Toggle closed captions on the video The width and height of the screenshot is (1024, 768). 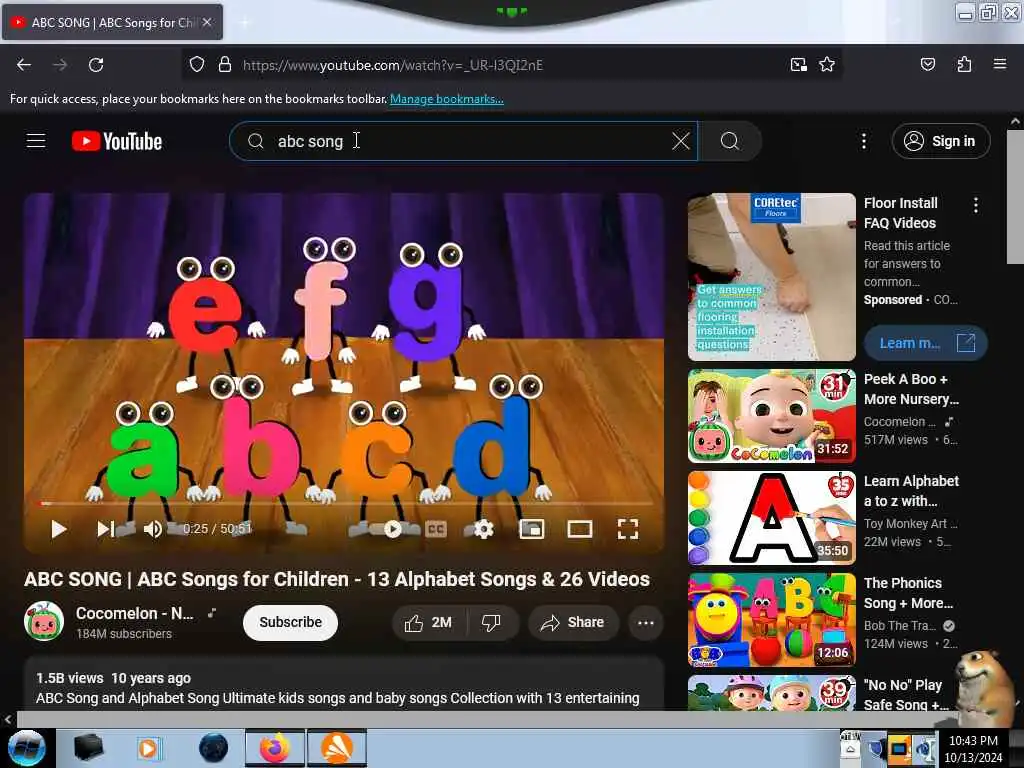coord(436,529)
